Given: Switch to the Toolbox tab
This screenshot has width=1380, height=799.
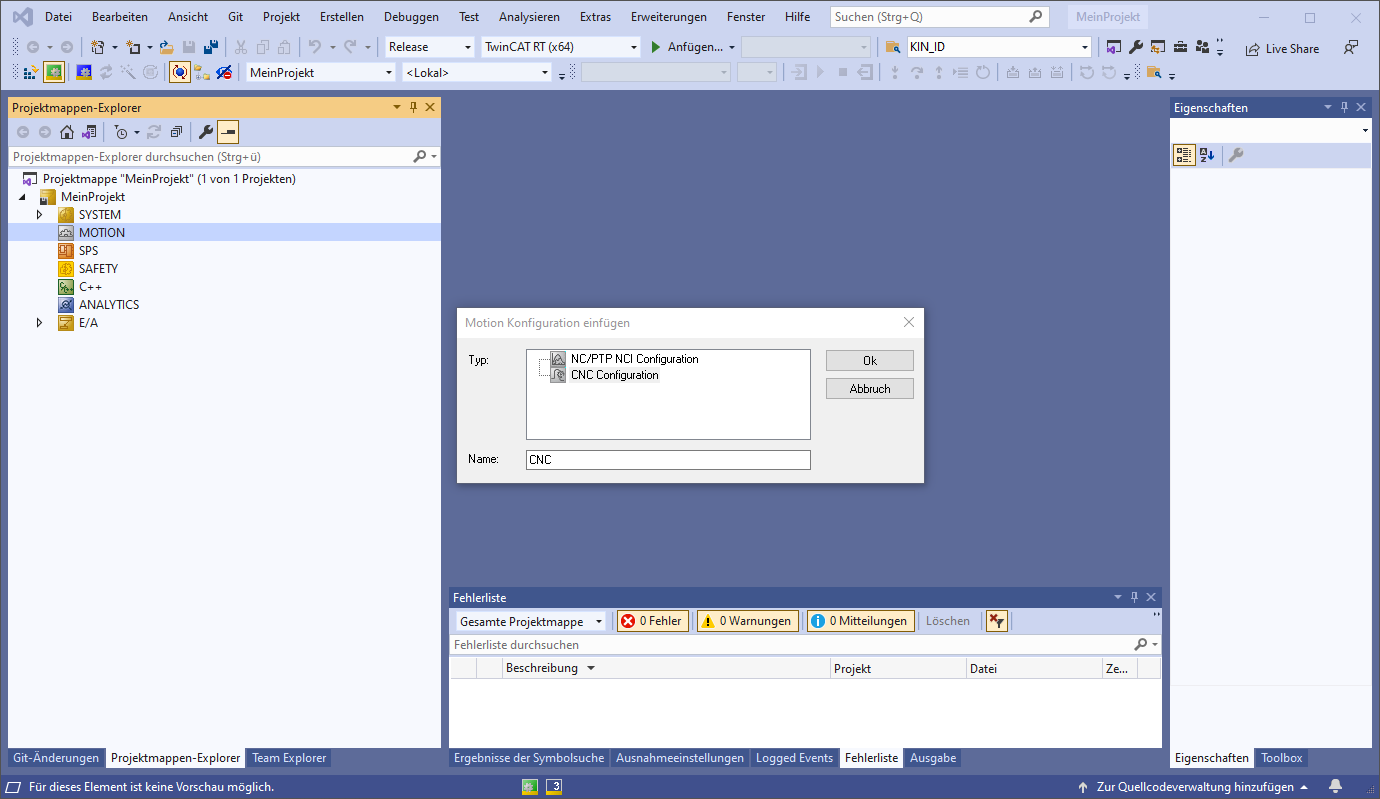Looking at the screenshot, I should (1282, 758).
